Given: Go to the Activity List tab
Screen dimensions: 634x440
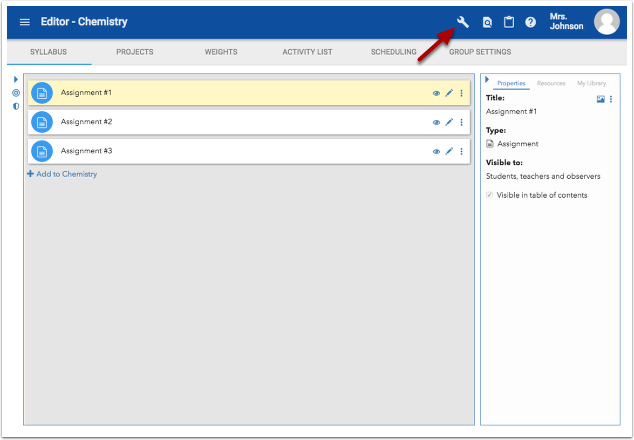Looking at the screenshot, I should click(x=307, y=51).
